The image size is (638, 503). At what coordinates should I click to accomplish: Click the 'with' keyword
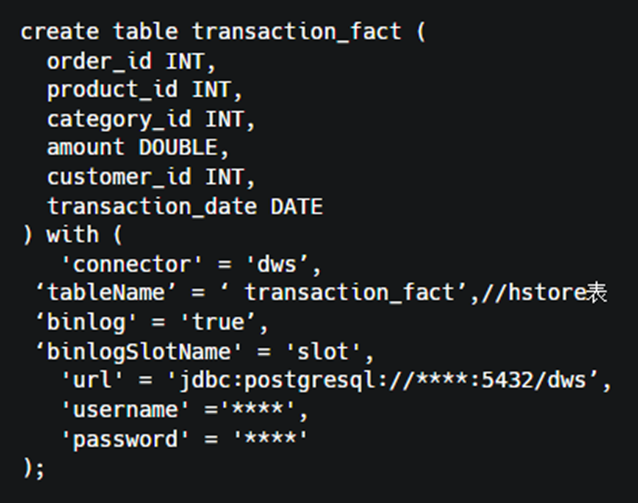coord(72,236)
